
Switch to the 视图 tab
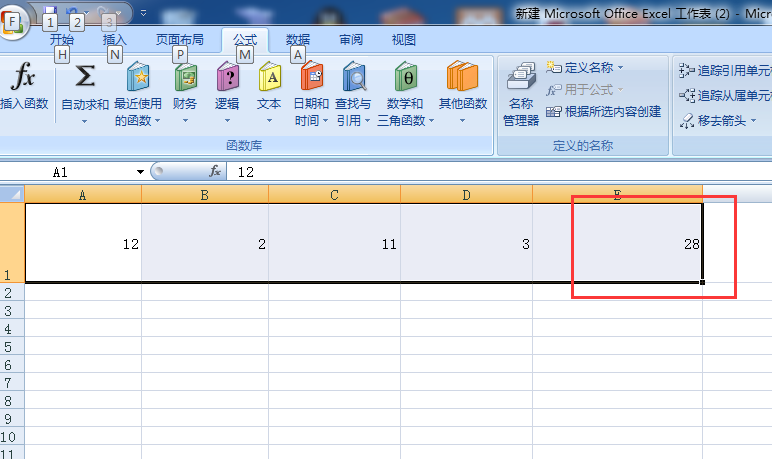point(404,39)
